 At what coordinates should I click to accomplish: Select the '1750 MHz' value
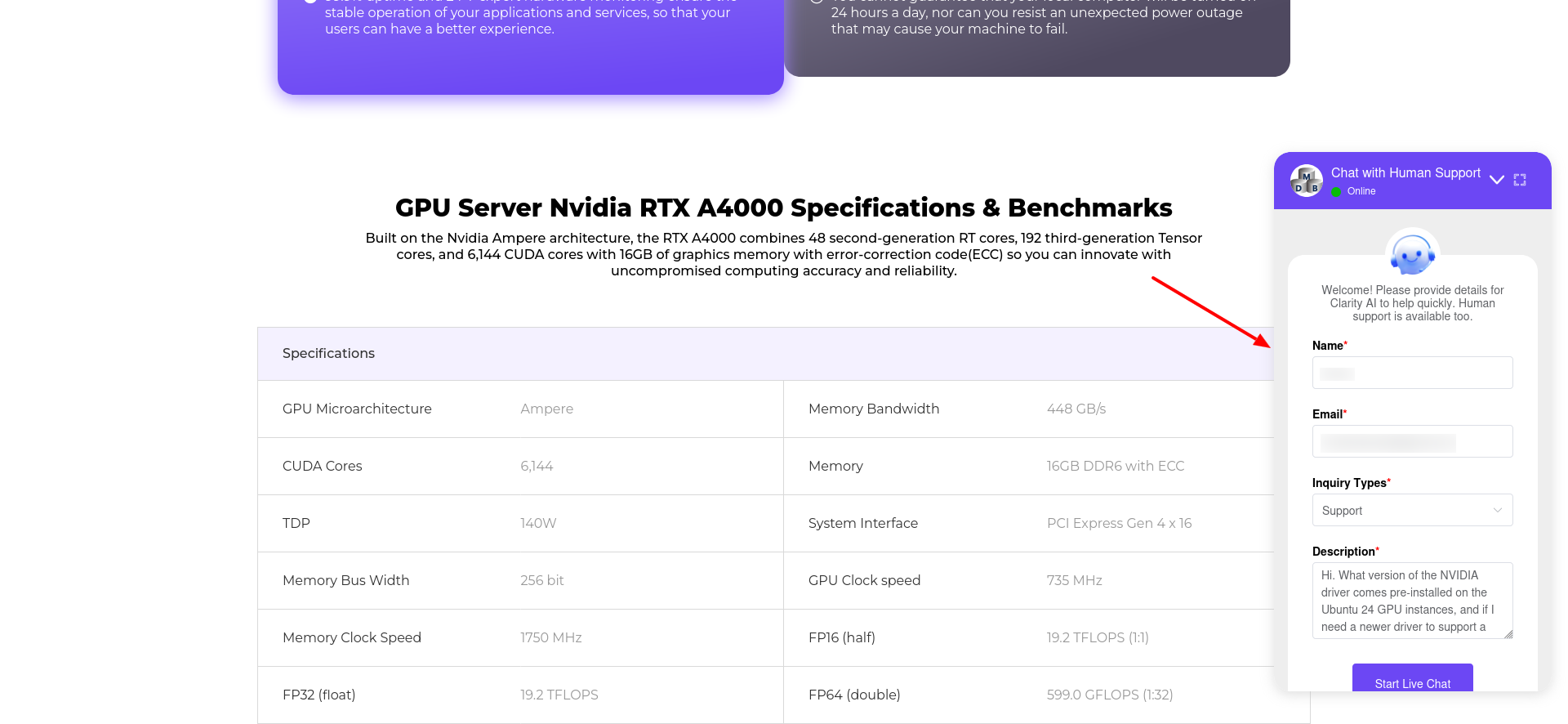click(551, 637)
